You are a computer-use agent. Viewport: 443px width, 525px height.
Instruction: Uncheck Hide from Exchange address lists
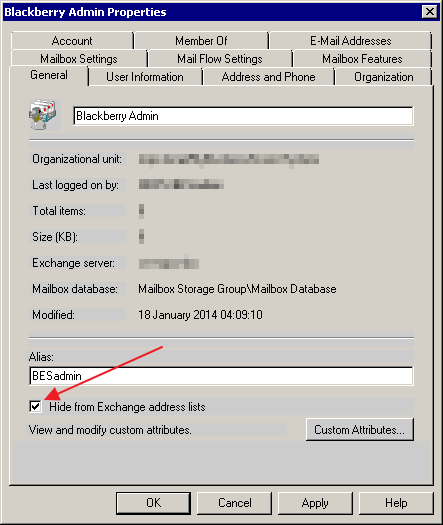tap(35, 407)
